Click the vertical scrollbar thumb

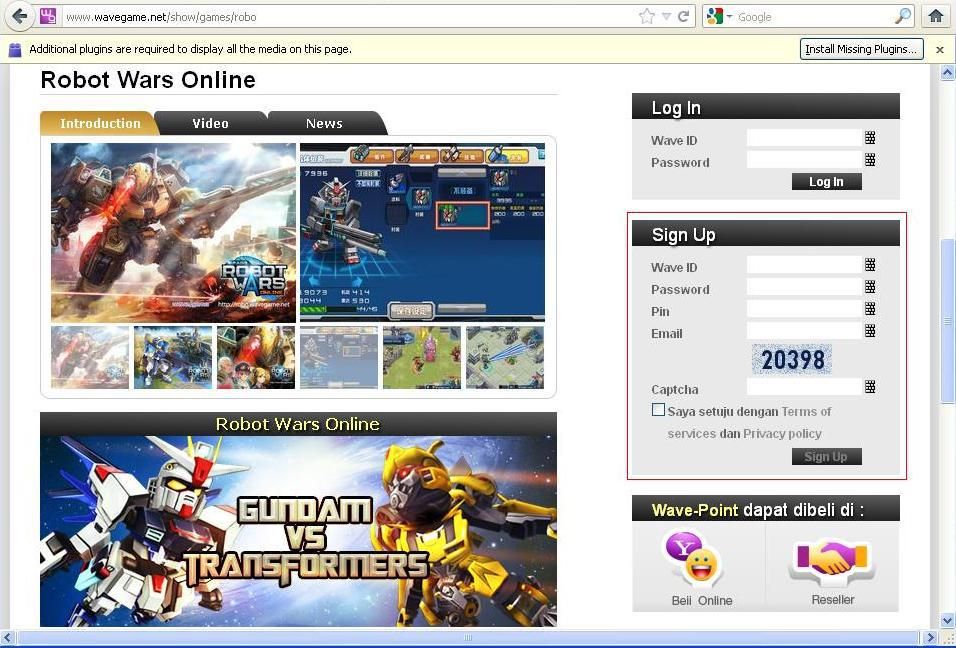[x=947, y=321]
